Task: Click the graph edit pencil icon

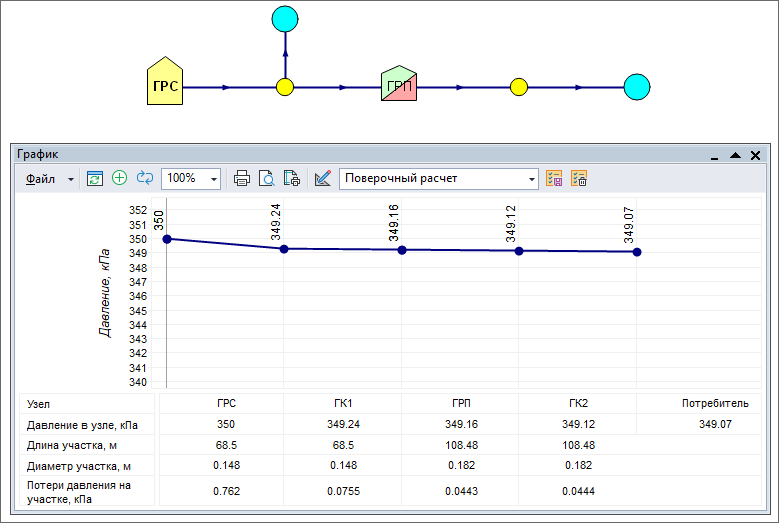Action: [x=322, y=178]
